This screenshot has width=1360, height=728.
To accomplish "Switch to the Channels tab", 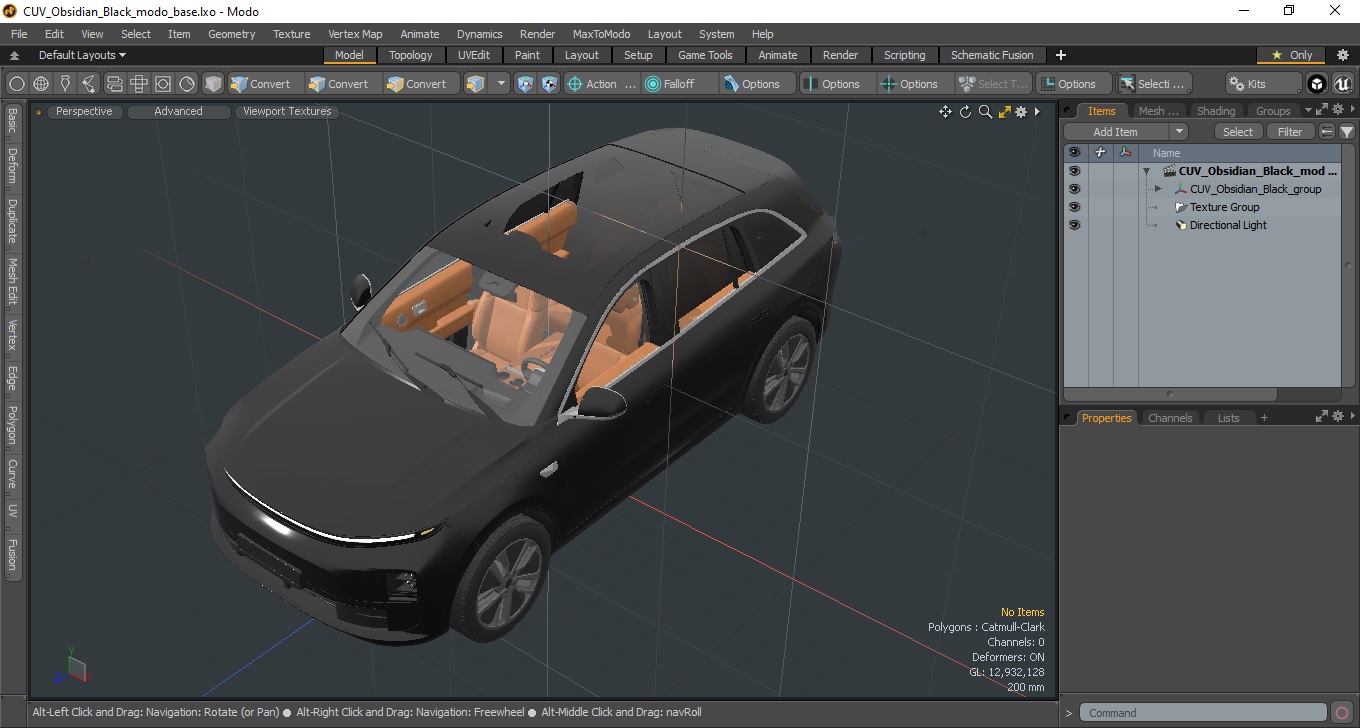I will point(1169,418).
